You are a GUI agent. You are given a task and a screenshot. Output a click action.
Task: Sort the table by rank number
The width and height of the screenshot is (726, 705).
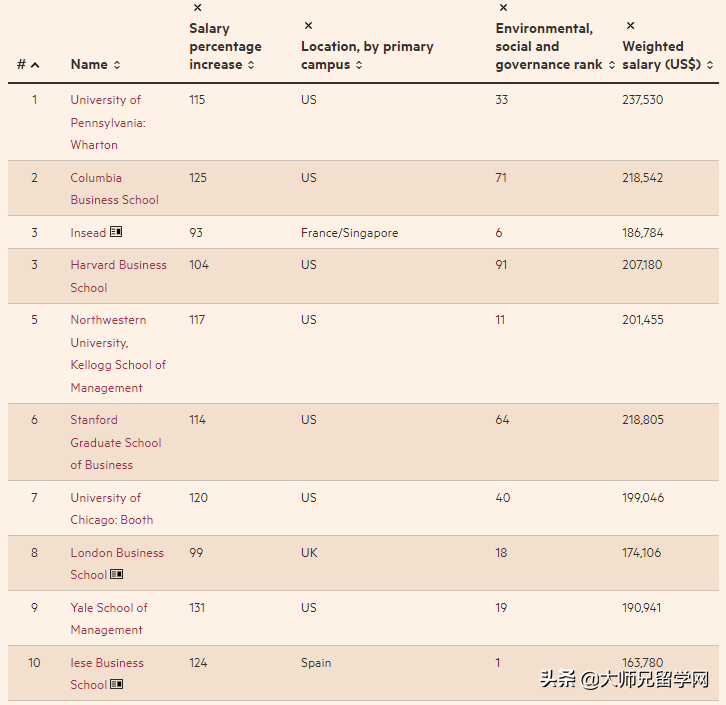click(28, 65)
